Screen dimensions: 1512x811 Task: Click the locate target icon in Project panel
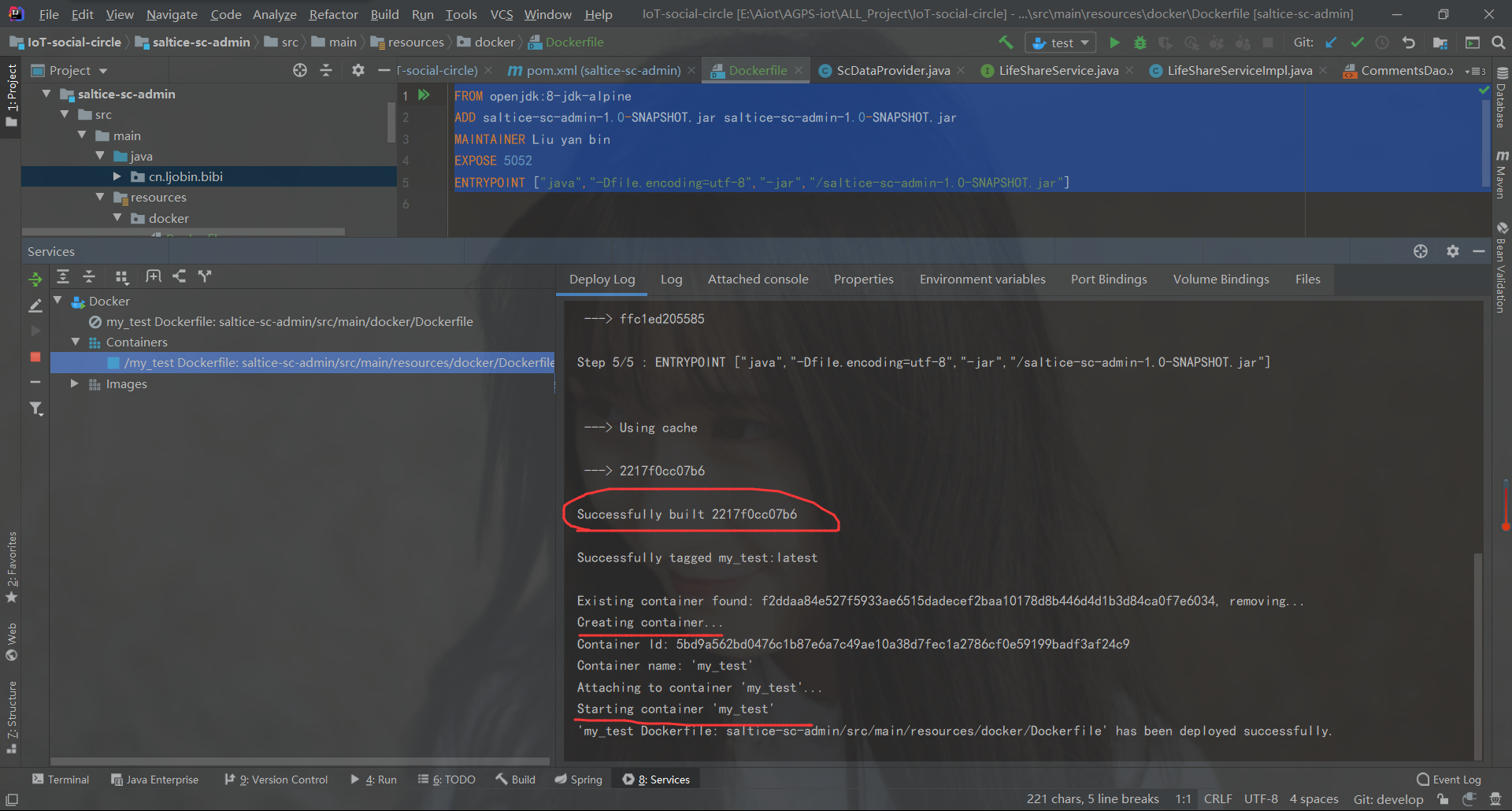(300, 71)
